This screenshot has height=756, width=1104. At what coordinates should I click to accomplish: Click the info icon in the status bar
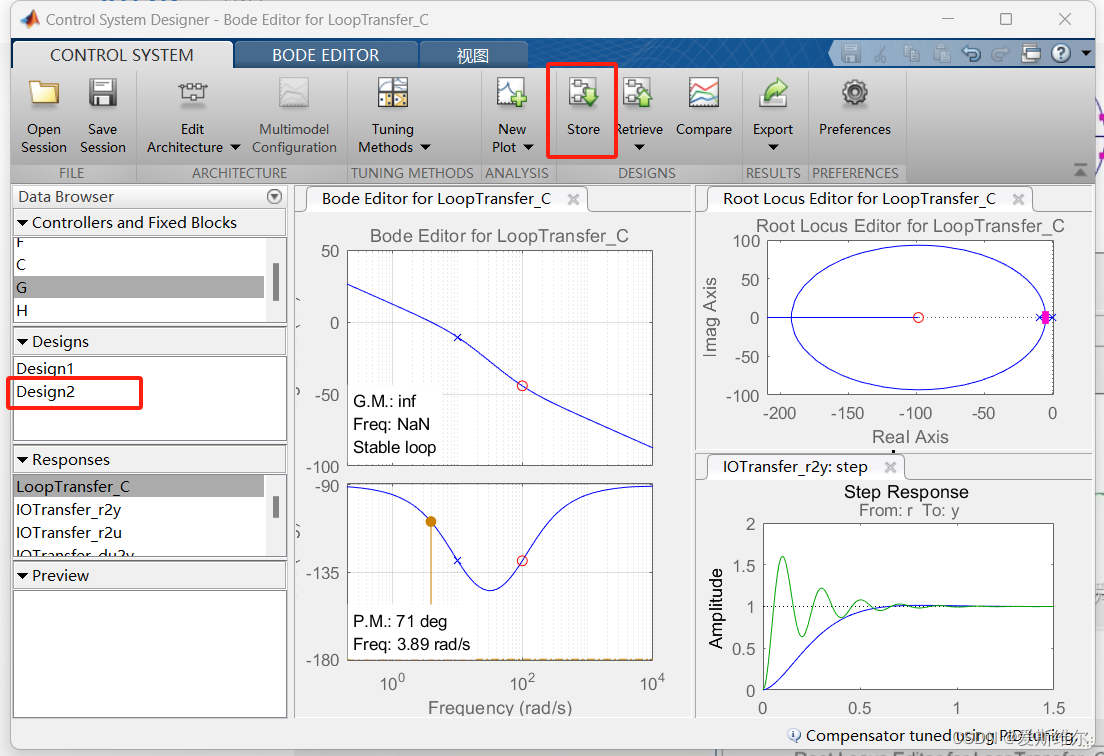coord(794,735)
